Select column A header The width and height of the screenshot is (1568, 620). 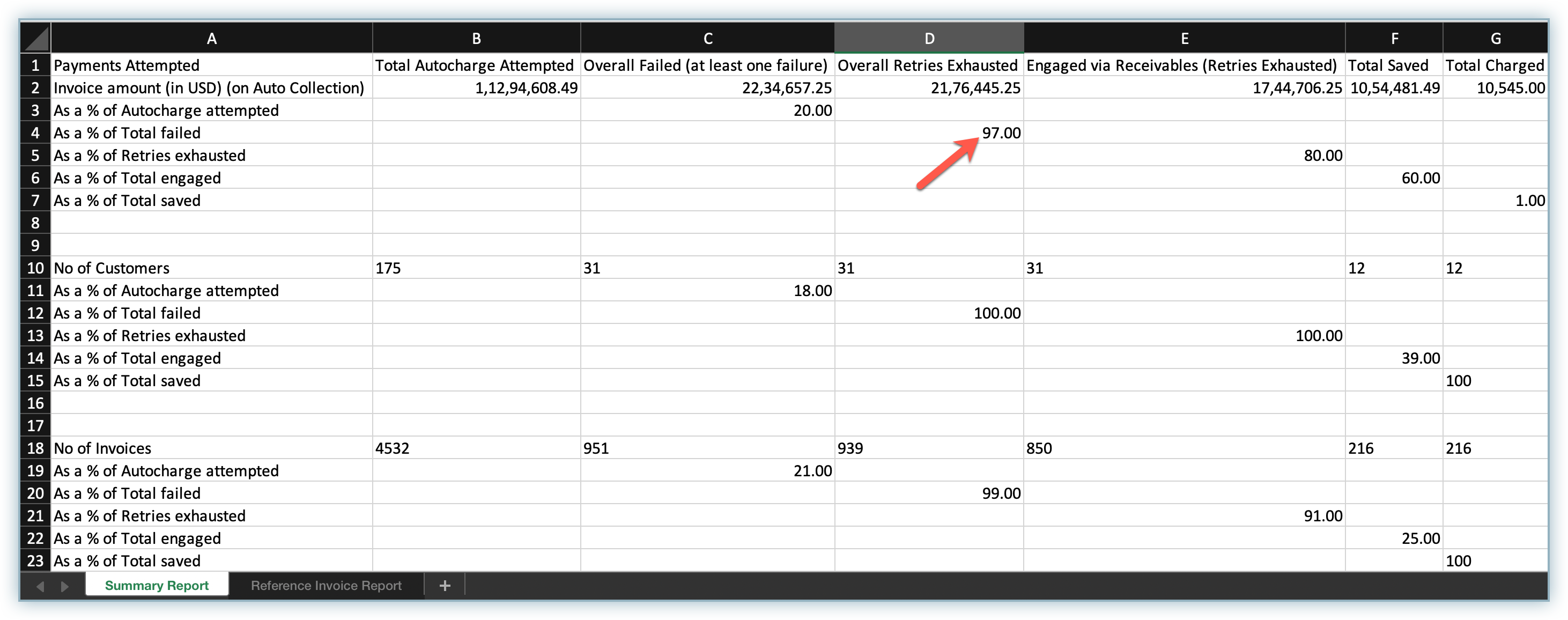coord(211,39)
